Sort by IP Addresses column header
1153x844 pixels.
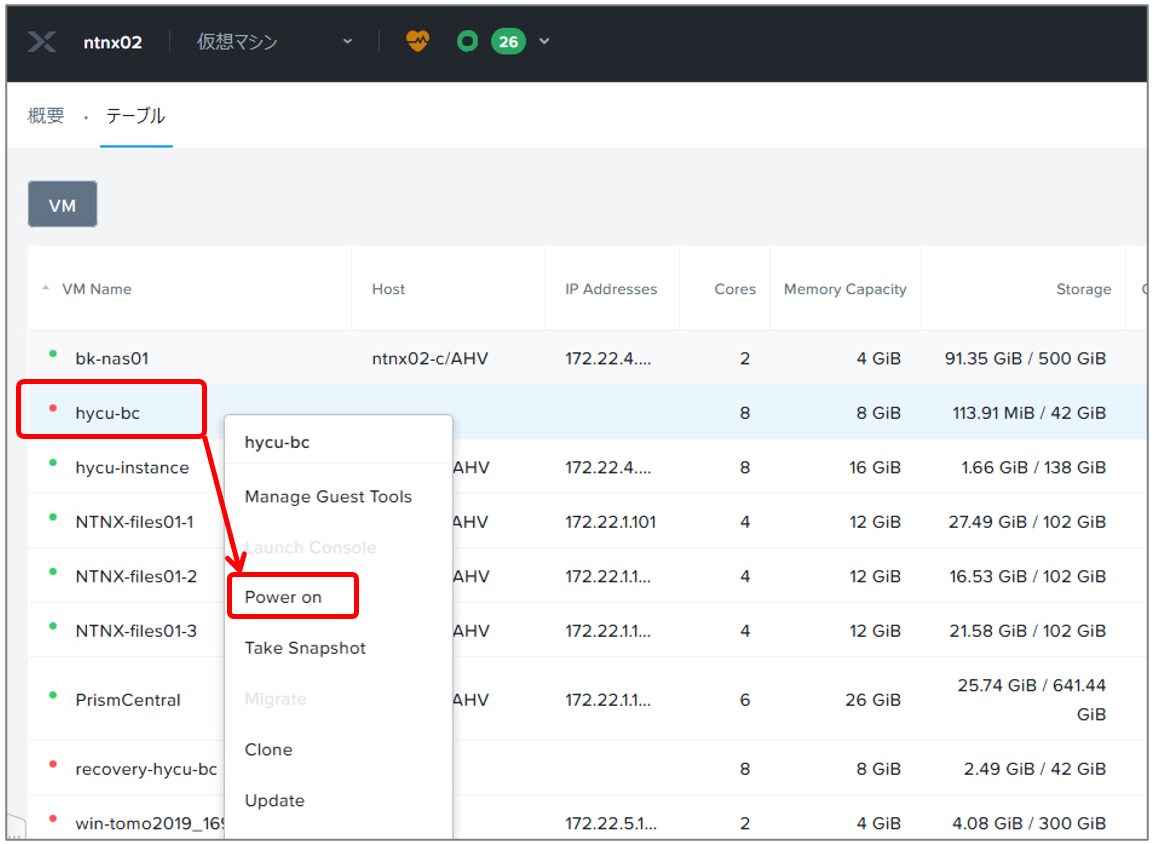coord(611,289)
